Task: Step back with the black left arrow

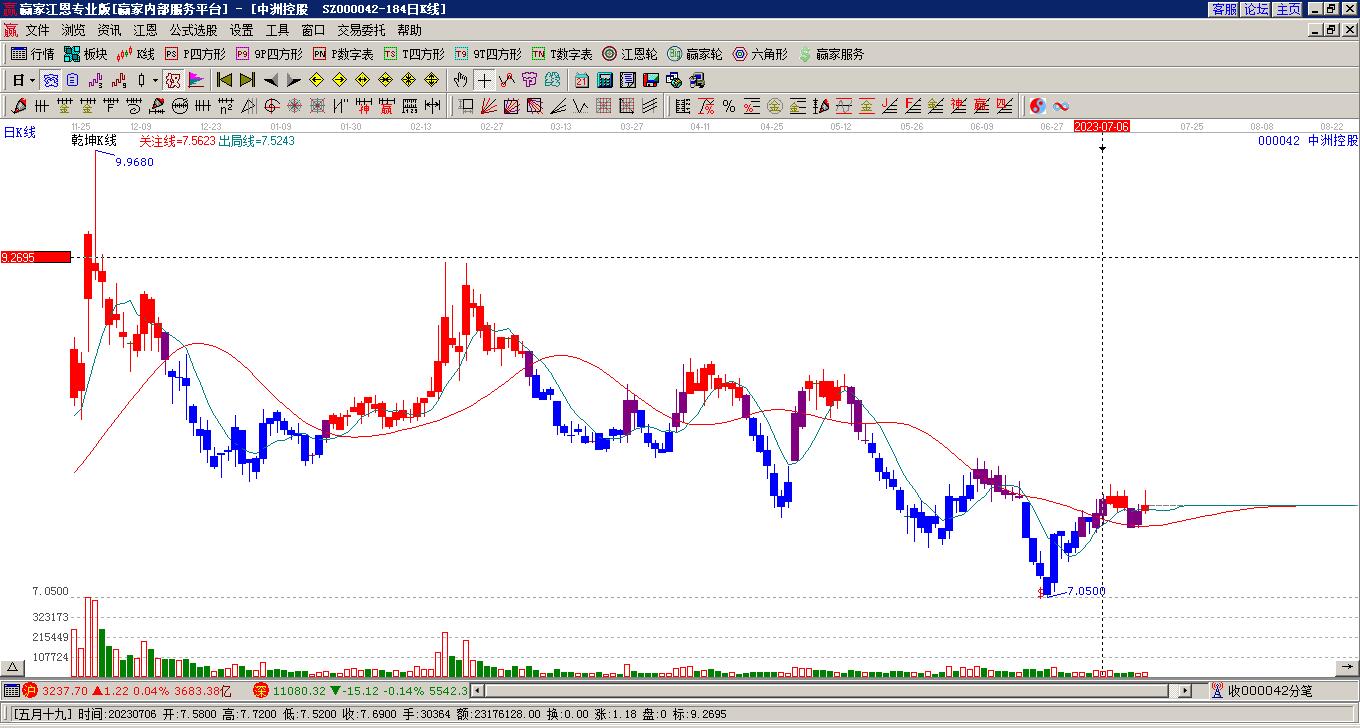Action: [x=270, y=80]
